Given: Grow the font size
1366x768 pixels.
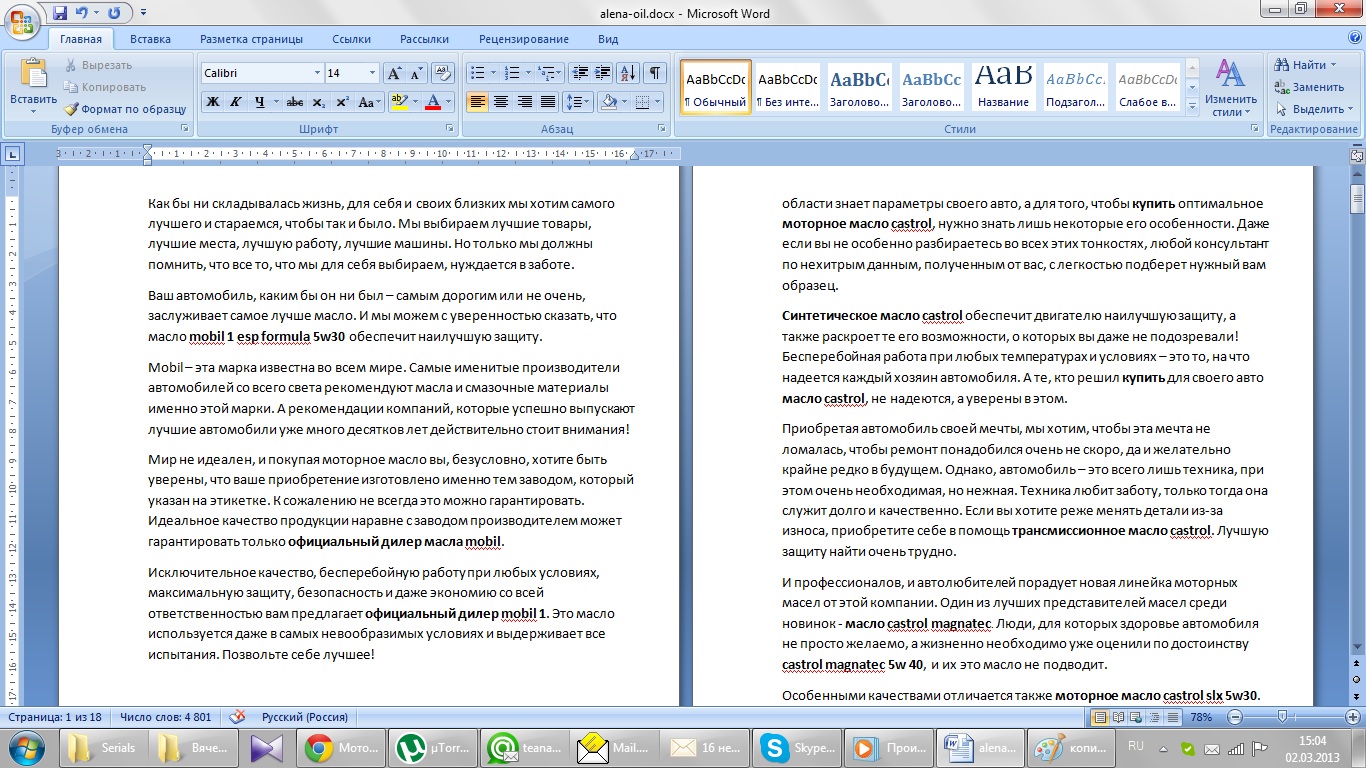Looking at the screenshot, I should pyautogui.click(x=394, y=73).
